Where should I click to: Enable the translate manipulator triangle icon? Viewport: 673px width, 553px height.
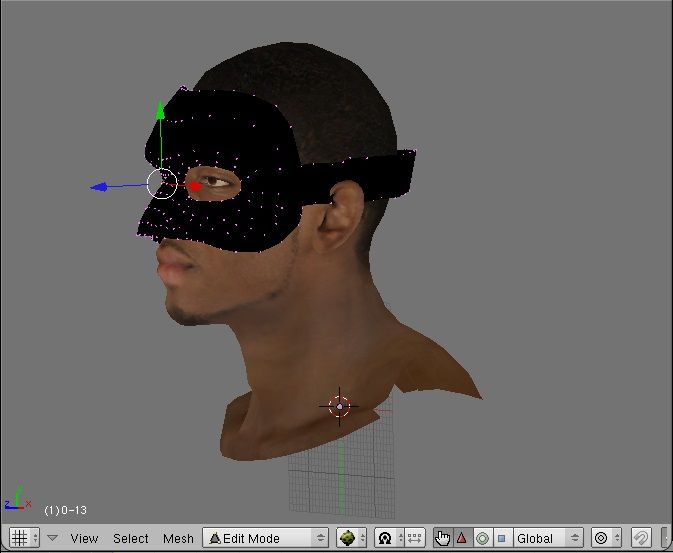click(462, 538)
